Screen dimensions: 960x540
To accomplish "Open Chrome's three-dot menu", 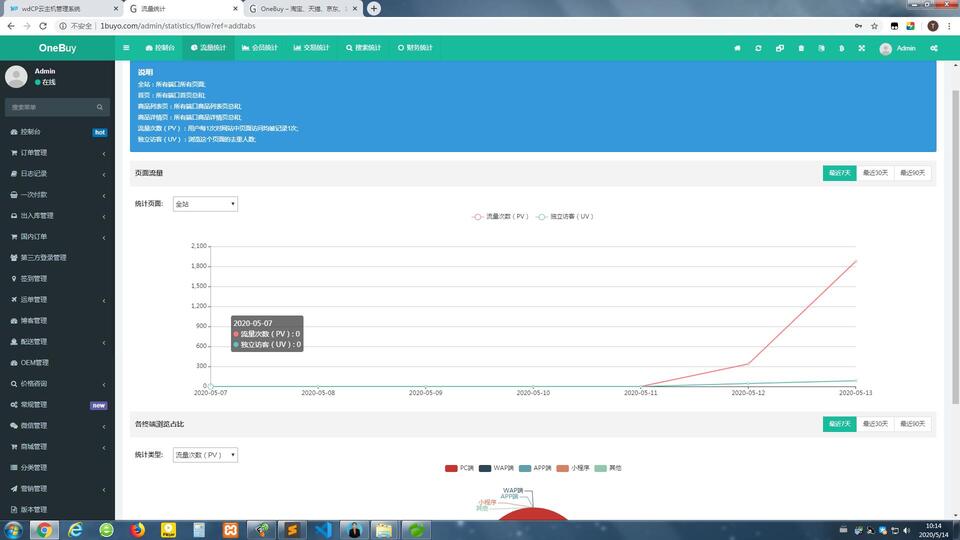I will 950,26.
